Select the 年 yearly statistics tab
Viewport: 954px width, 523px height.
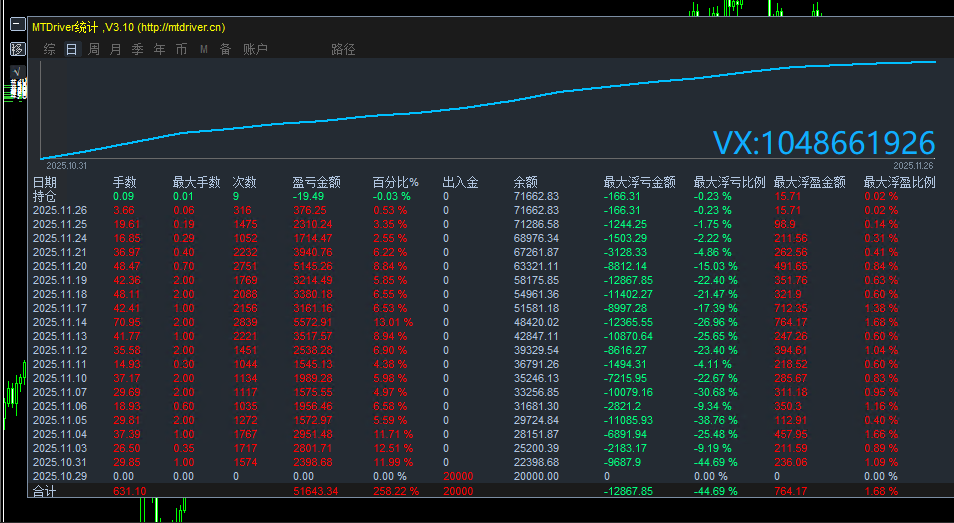point(159,49)
